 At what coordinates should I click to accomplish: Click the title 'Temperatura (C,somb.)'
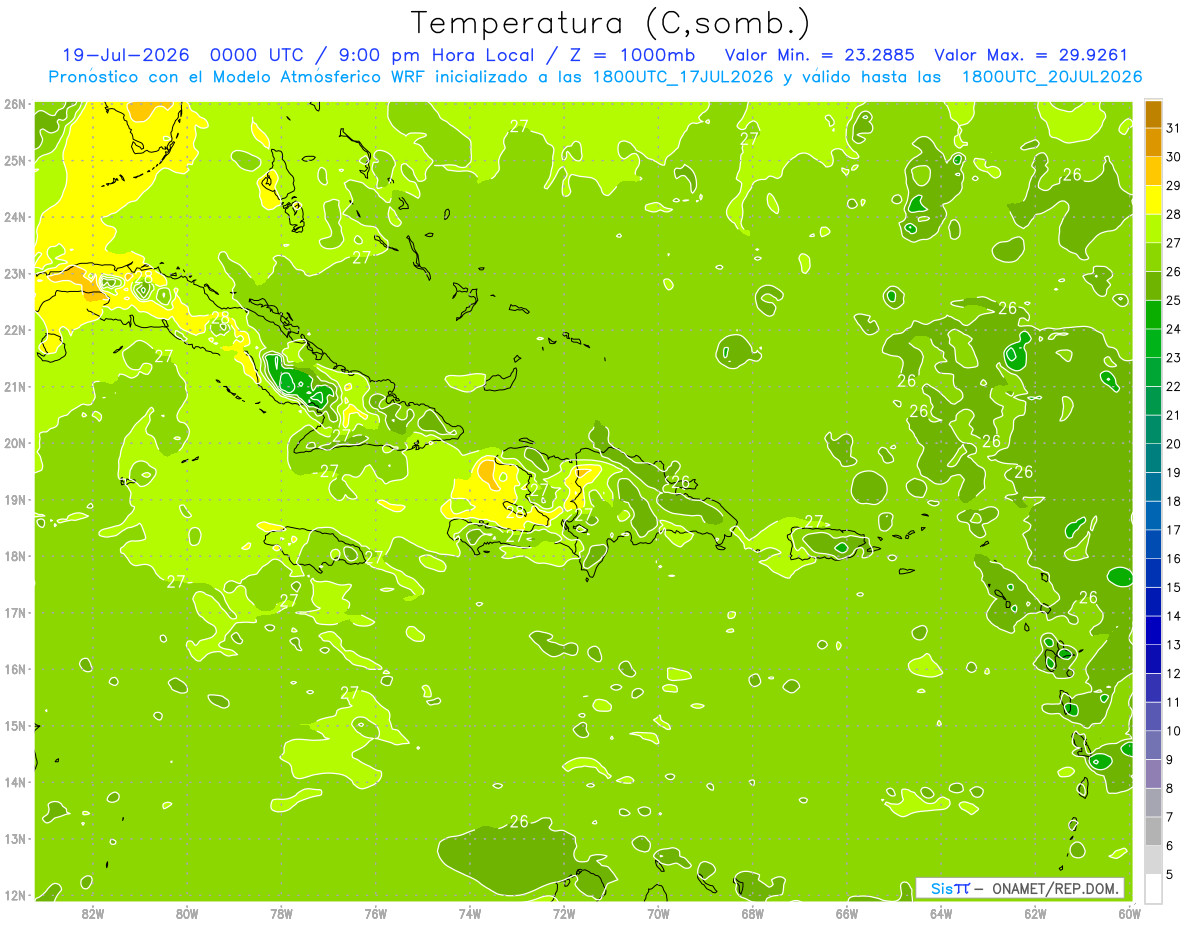pos(610,23)
